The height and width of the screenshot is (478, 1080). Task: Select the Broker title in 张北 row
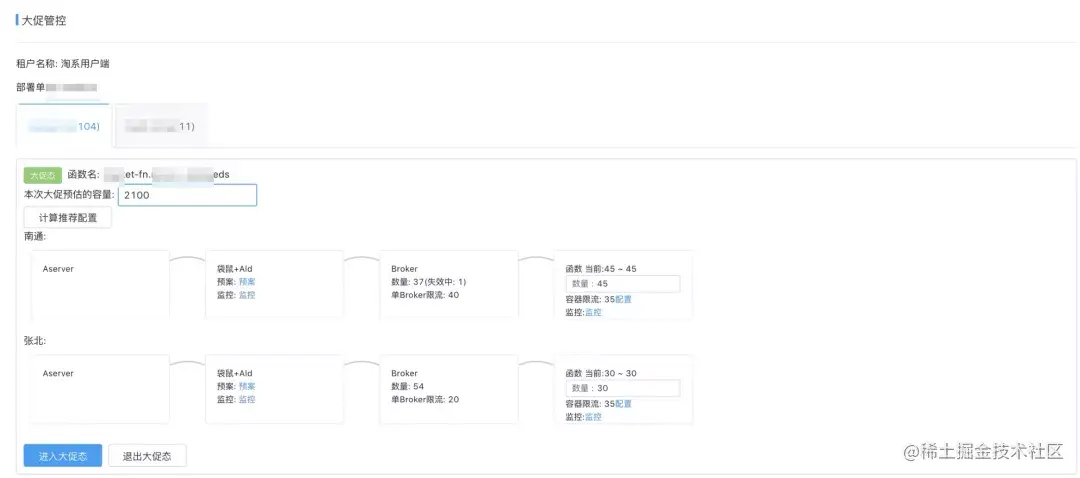404,373
